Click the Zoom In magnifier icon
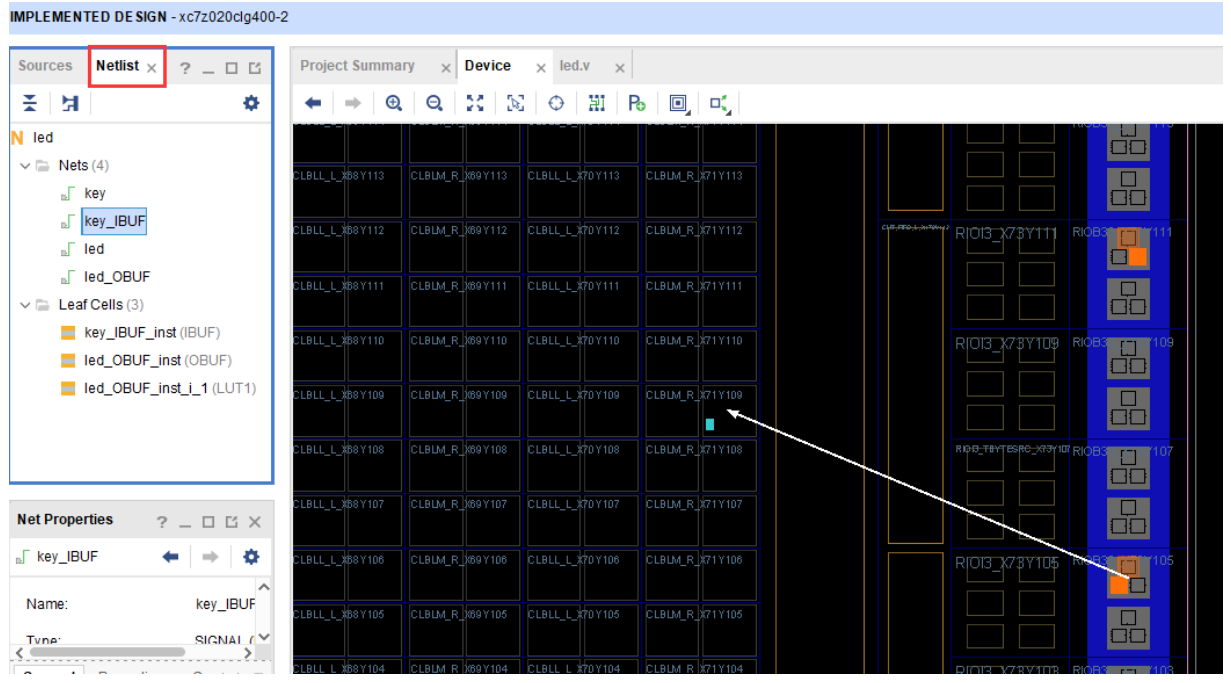1231x683 pixels. [394, 103]
